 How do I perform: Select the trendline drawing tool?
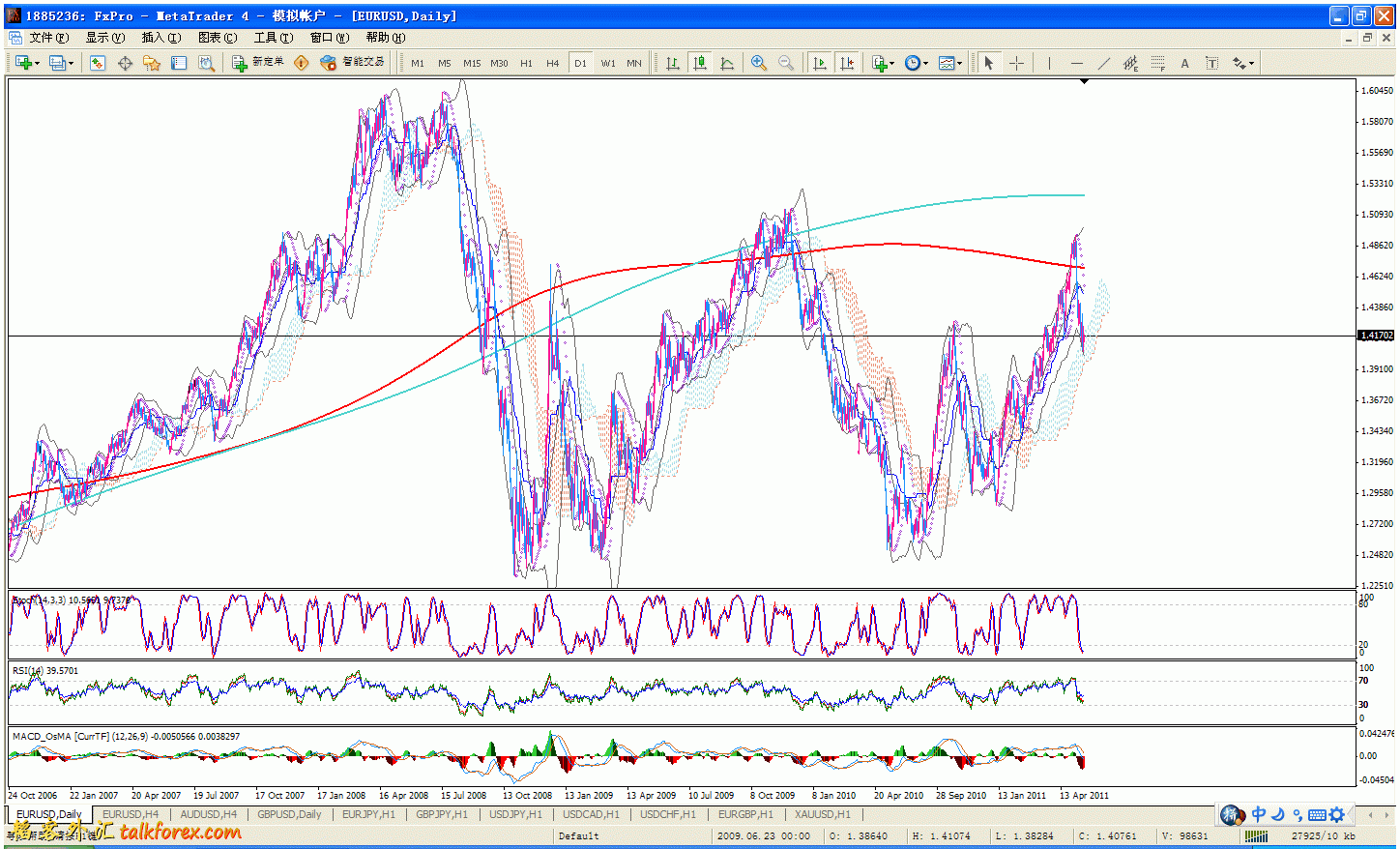pyautogui.click(x=1103, y=63)
